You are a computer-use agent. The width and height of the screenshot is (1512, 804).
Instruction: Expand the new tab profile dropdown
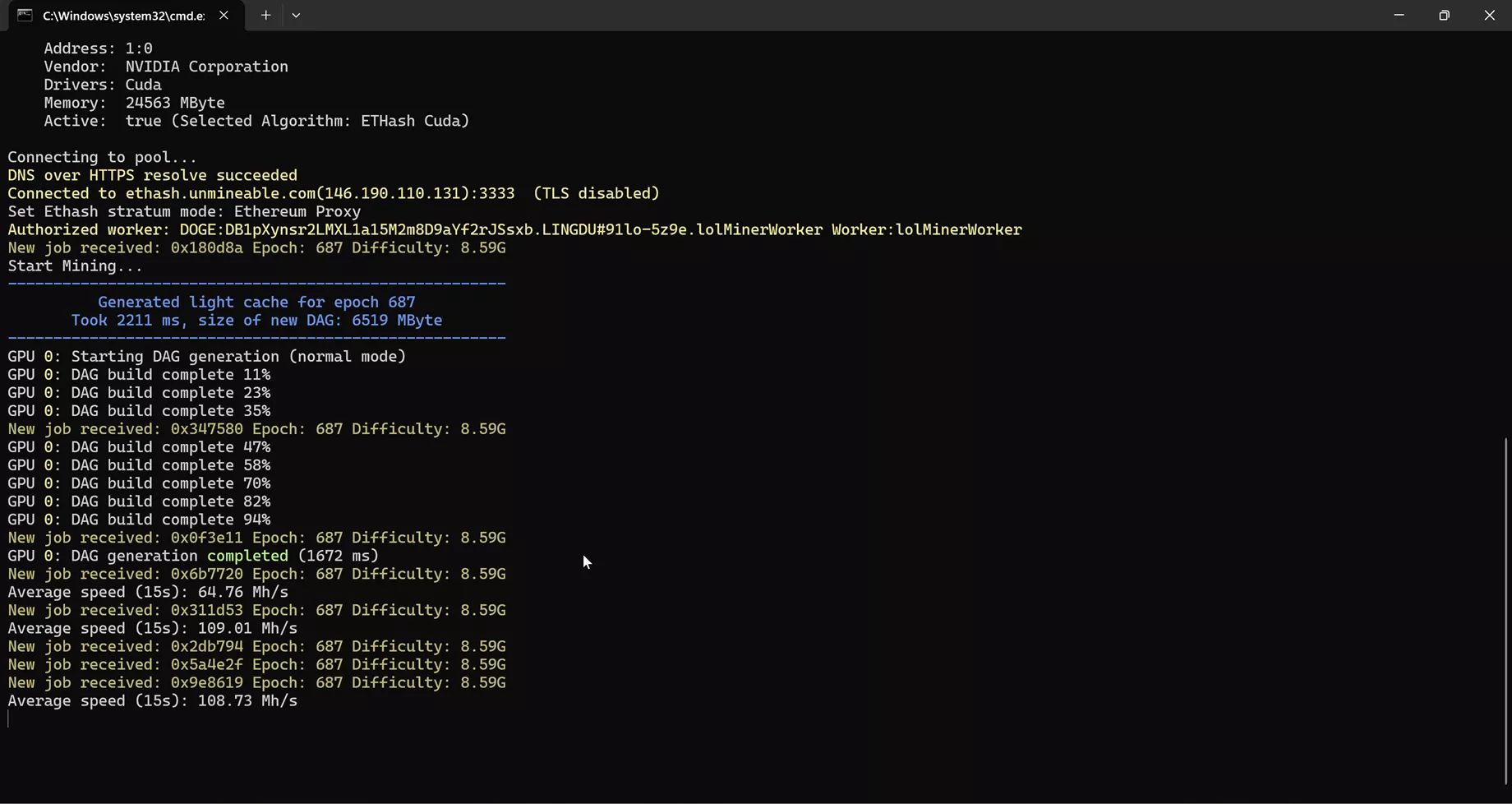[x=296, y=16]
